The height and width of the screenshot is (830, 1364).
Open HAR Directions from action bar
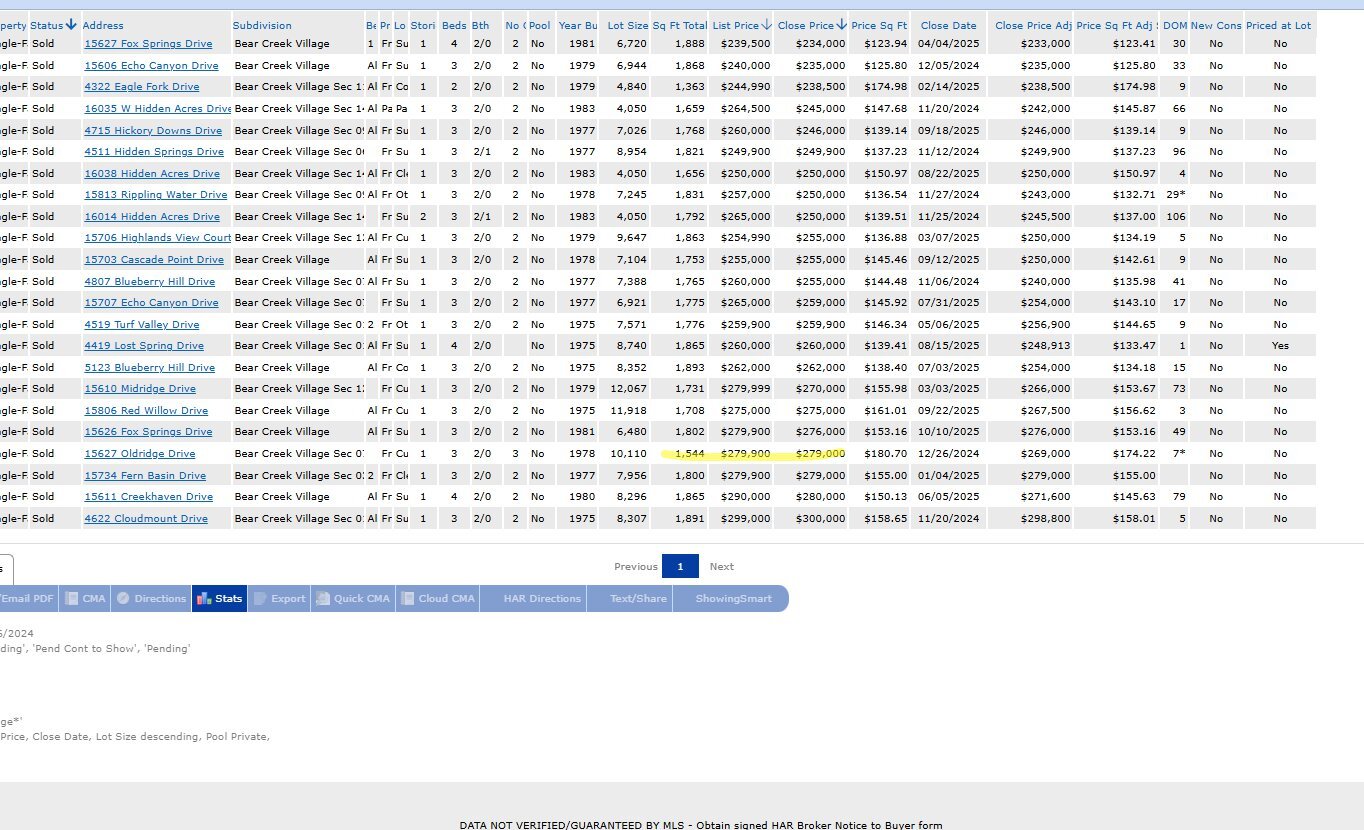[x=542, y=598]
